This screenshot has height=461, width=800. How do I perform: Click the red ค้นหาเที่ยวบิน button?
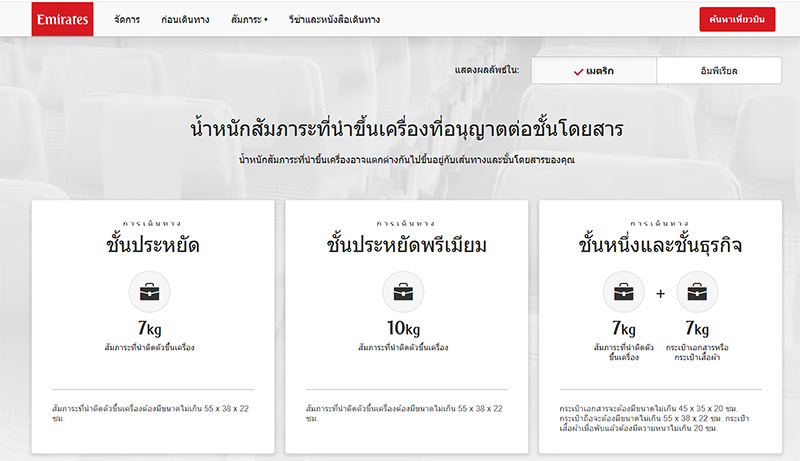tap(737, 19)
